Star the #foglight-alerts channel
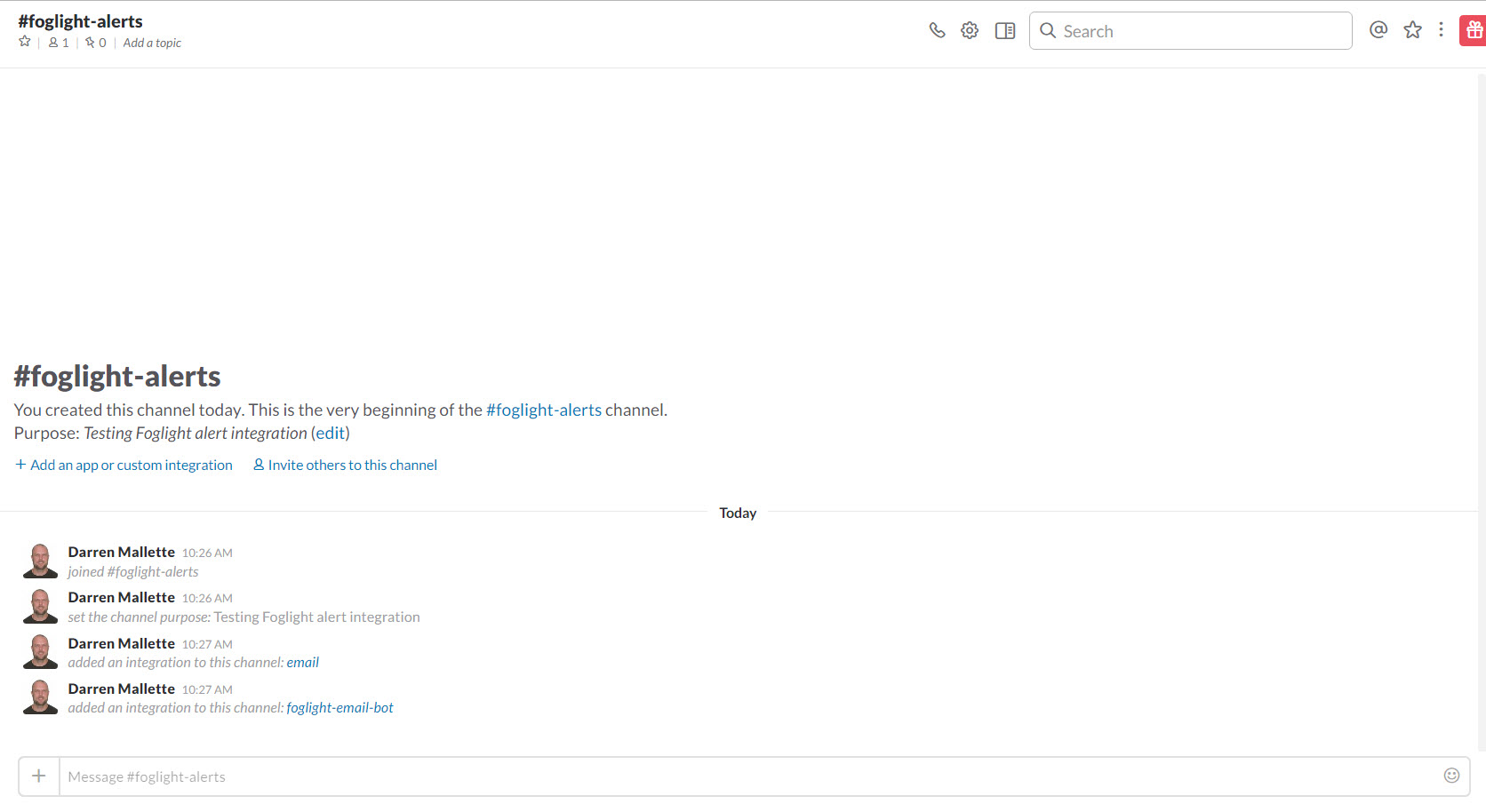 tap(25, 42)
